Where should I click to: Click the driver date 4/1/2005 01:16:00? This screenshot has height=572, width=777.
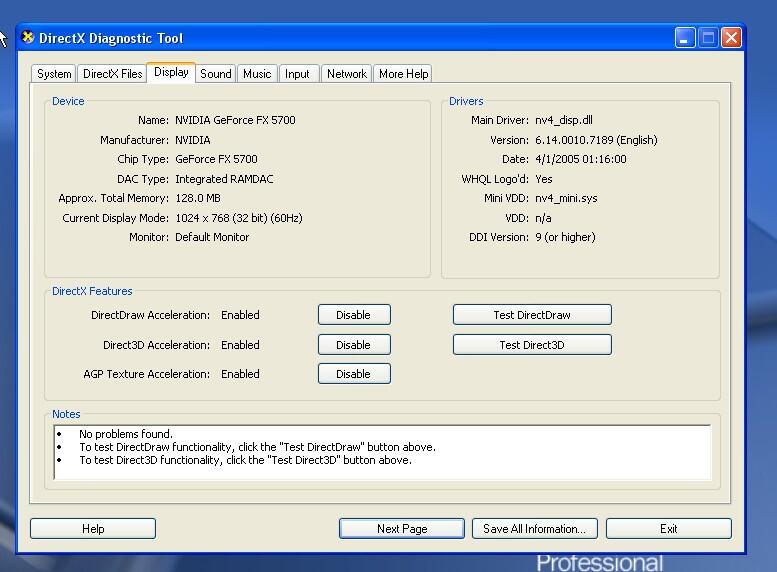click(x=581, y=159)
